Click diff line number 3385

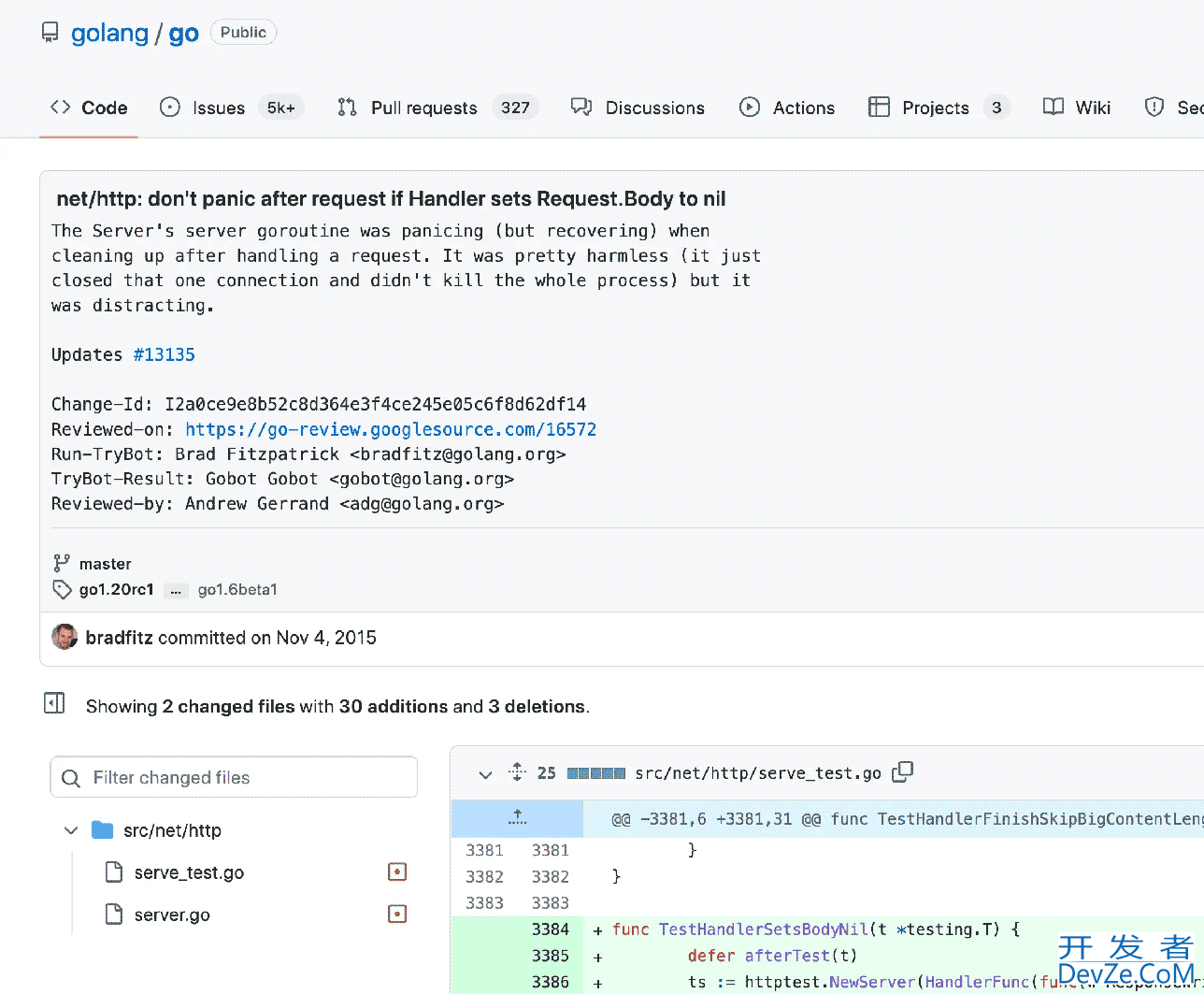point(550,956)
